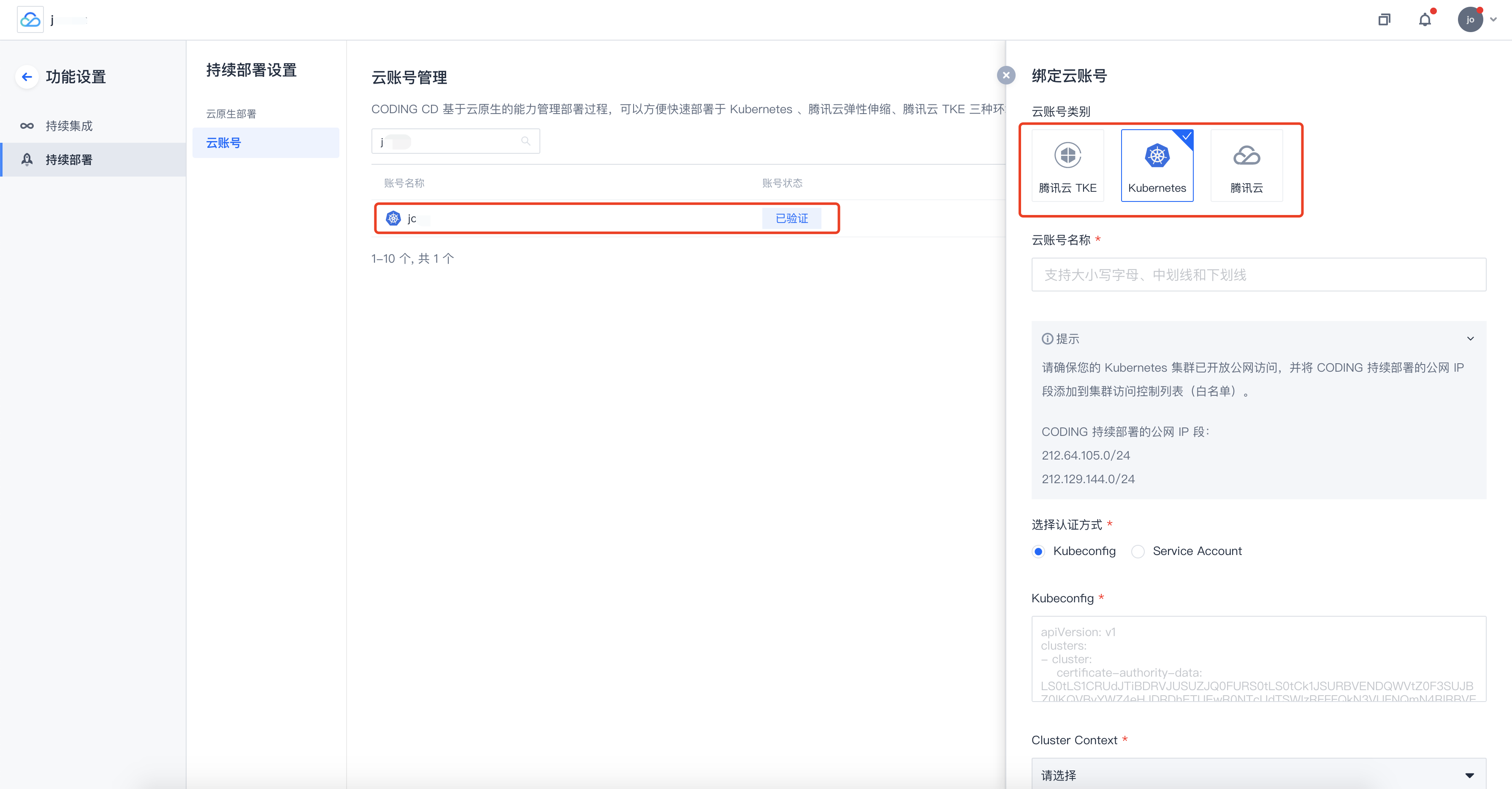The image size is (1512, 789).
Task: Select Kubernetes account type
Action: click(1157, 166)
